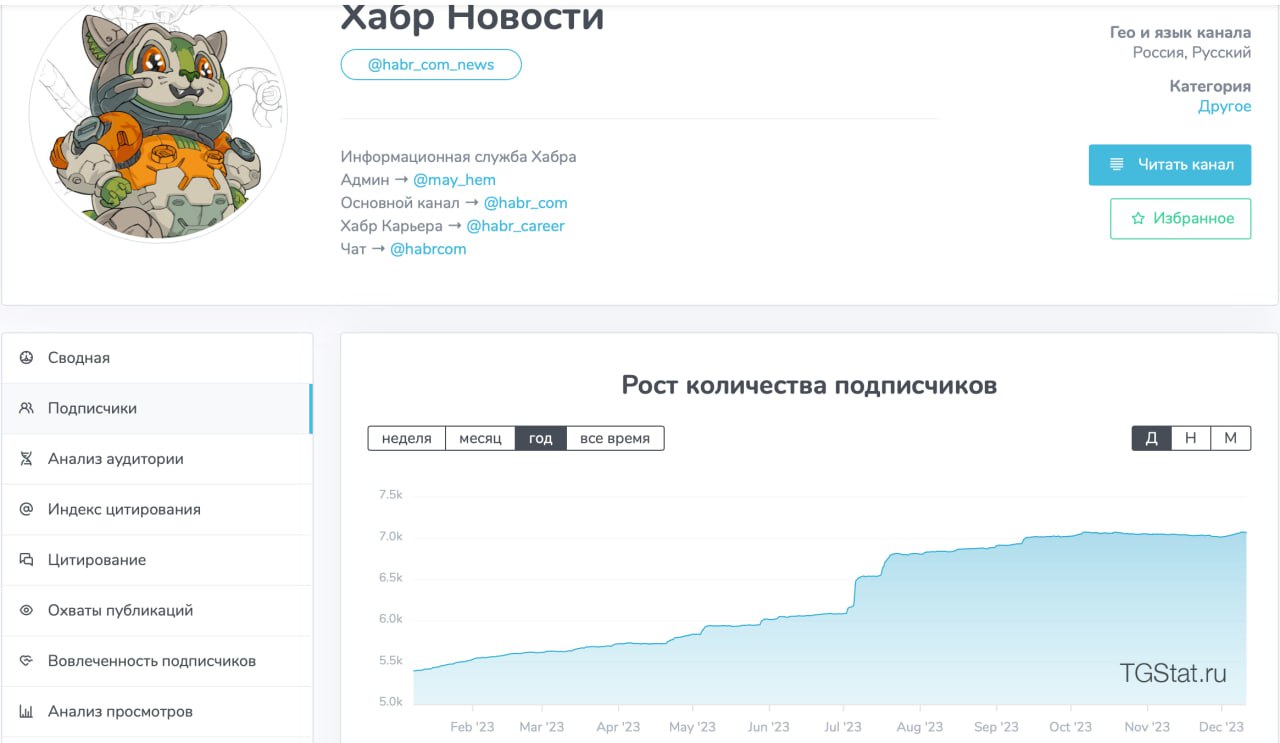Click the Jul '23 axis label

tap(843, 727)
